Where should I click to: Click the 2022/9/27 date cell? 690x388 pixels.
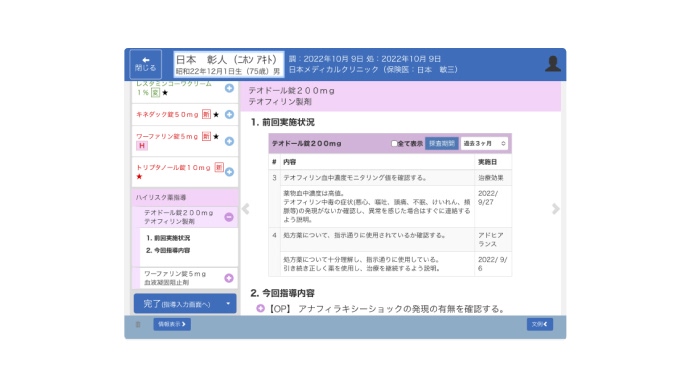point(493,206)
